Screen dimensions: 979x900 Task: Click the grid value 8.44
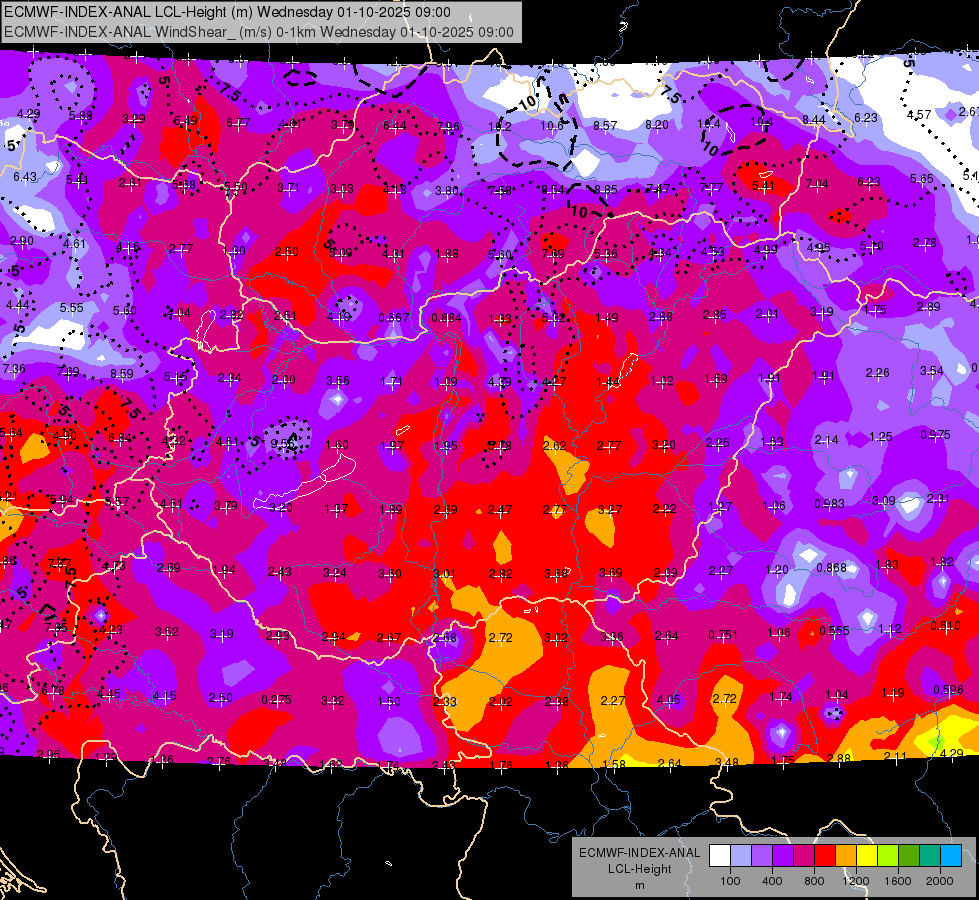pos(814,119)
